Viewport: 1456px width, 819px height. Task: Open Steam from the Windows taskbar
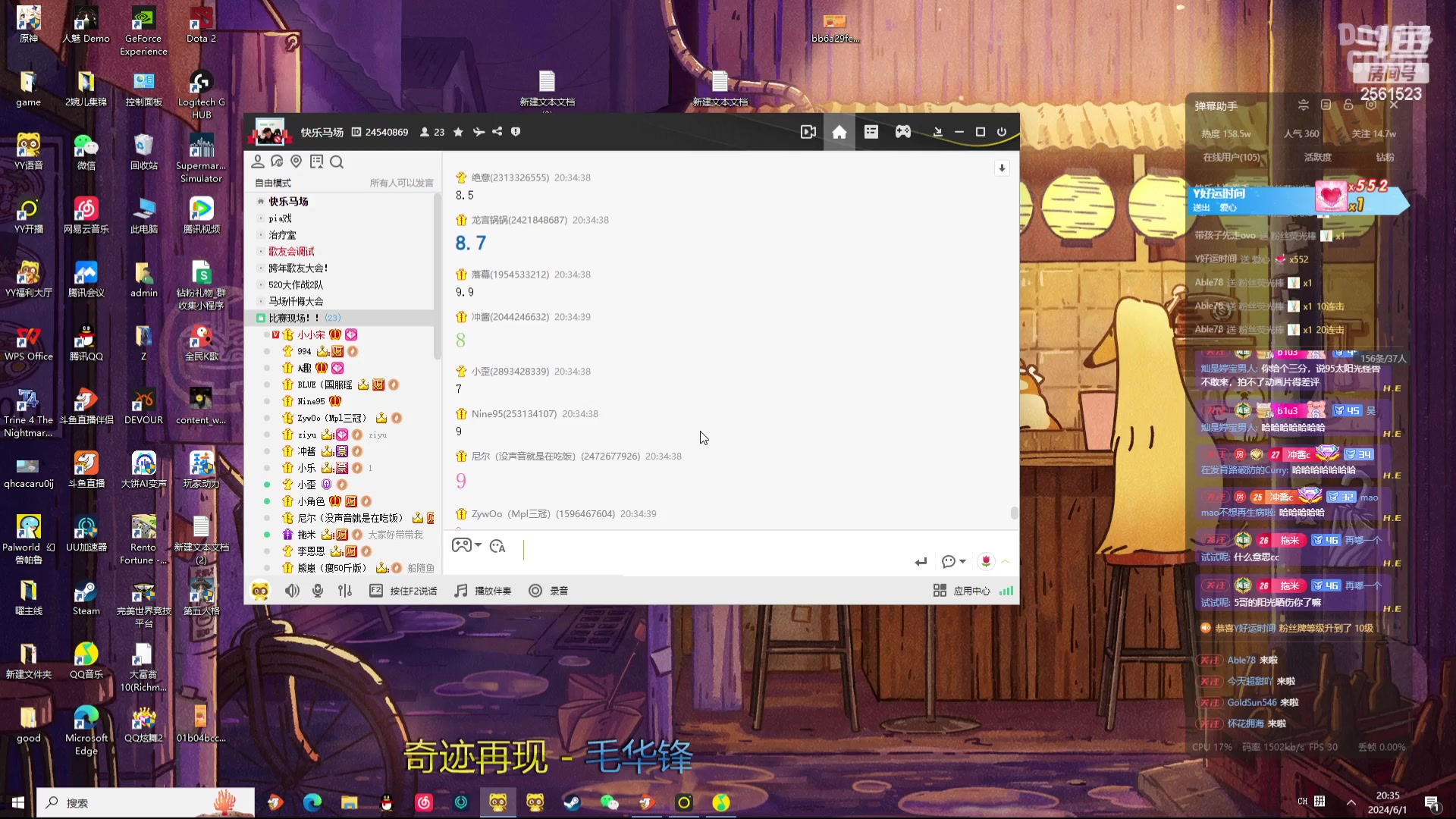pyautogui.click(x=572, y=802)
